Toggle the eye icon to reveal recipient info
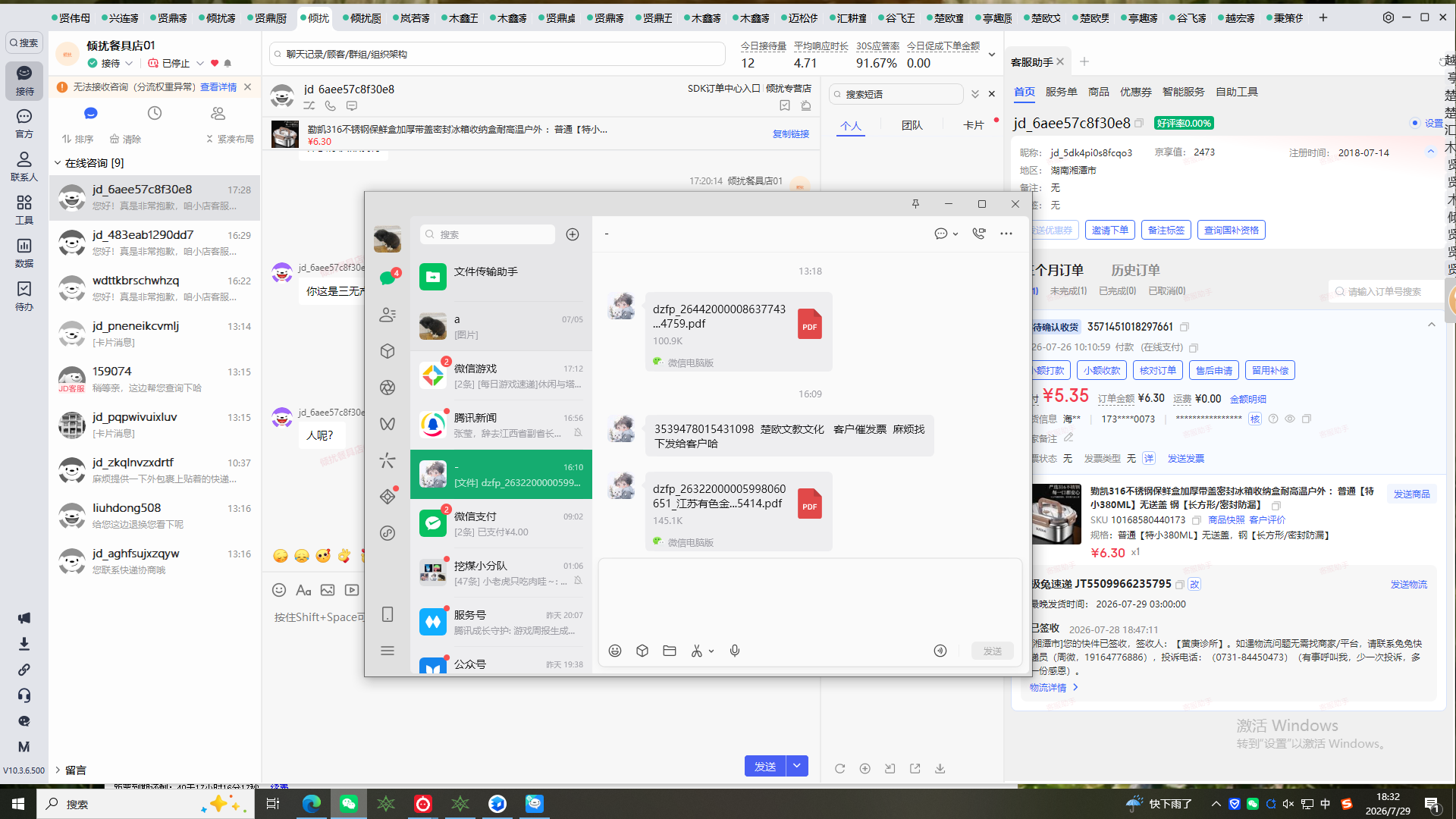1456x819 pixels. click(x=1290, y=419)
